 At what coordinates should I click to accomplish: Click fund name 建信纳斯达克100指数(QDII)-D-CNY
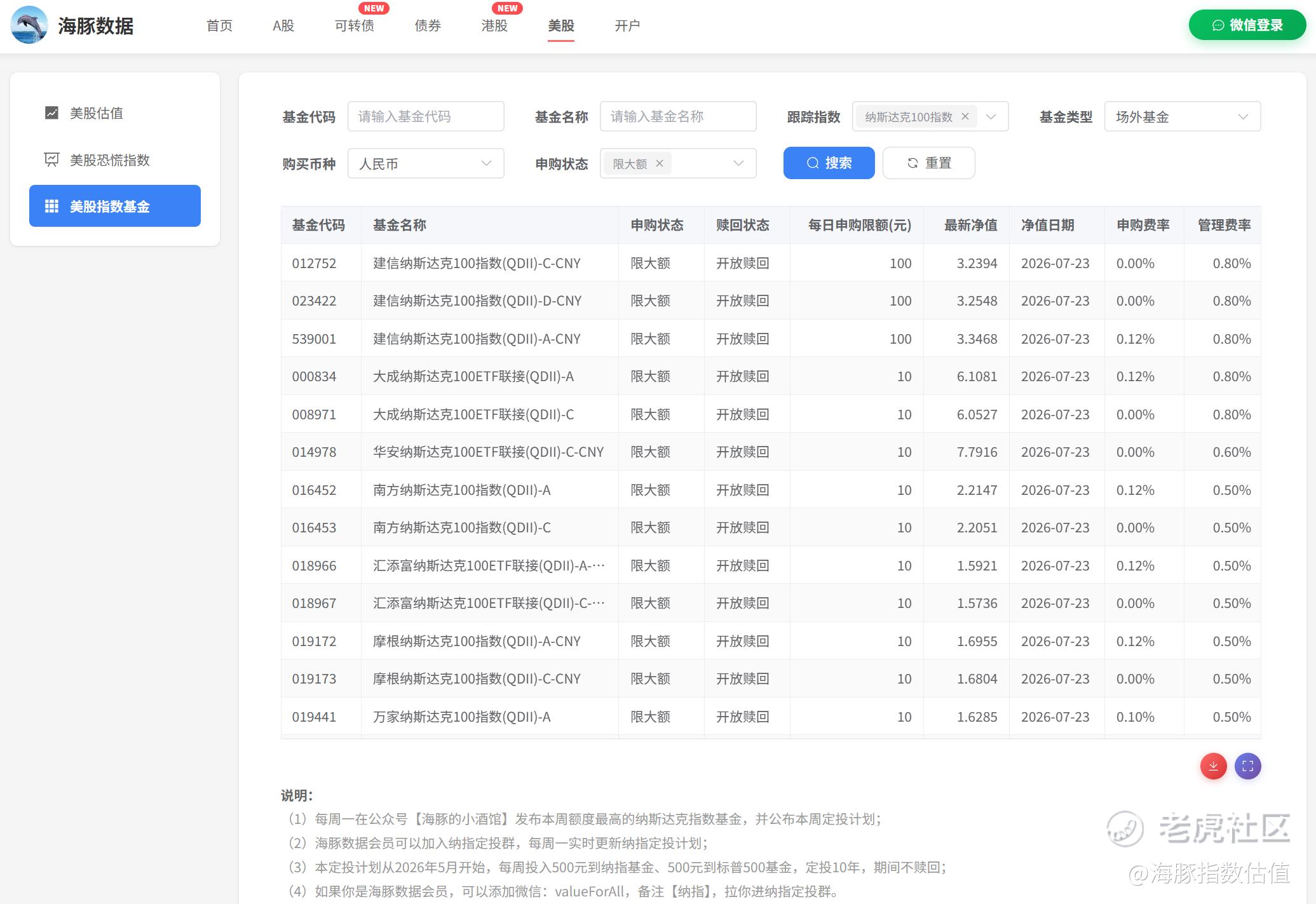point(477,300)
